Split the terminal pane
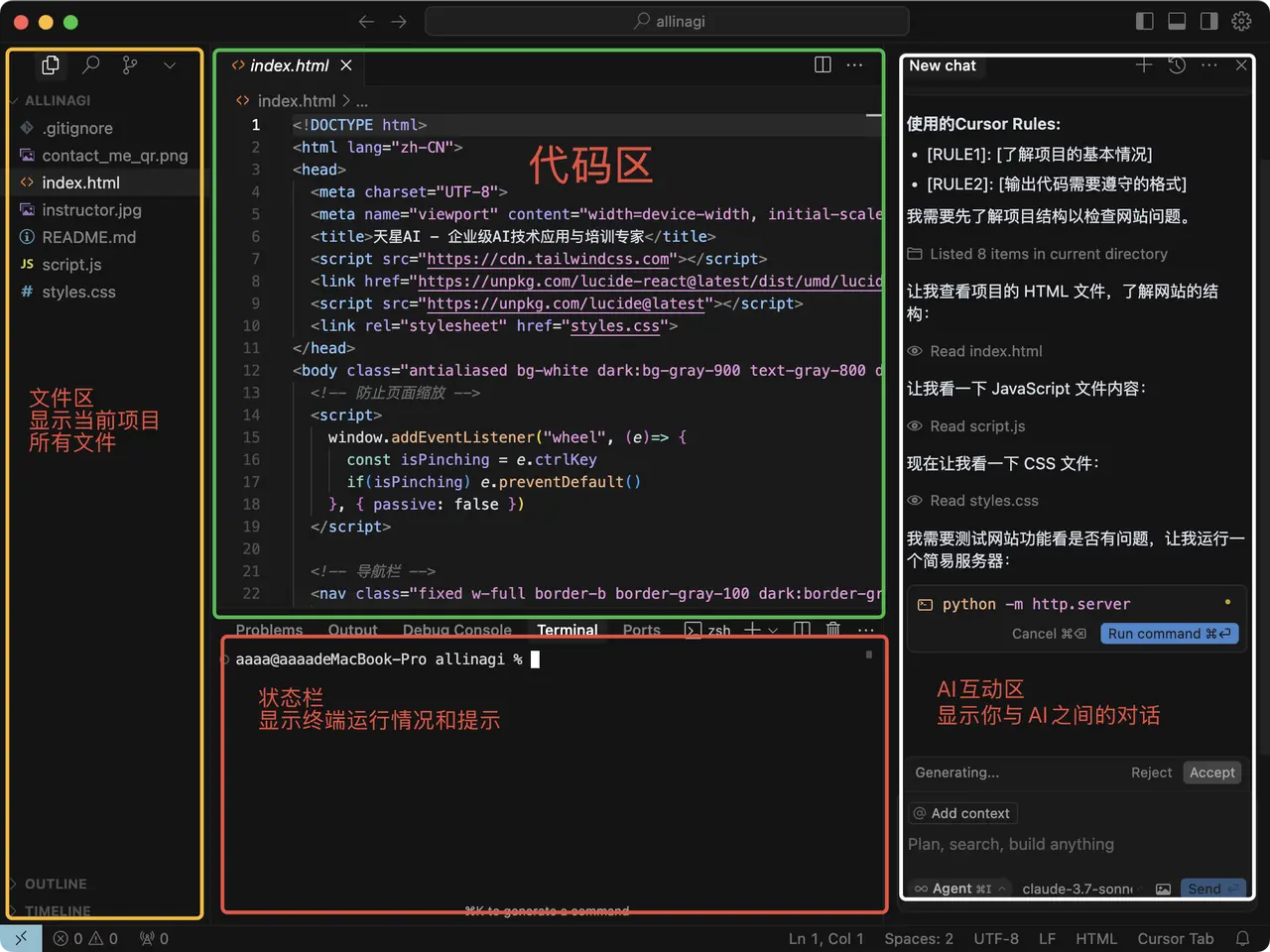1270x952 pixels. click(x=803, y=629)
